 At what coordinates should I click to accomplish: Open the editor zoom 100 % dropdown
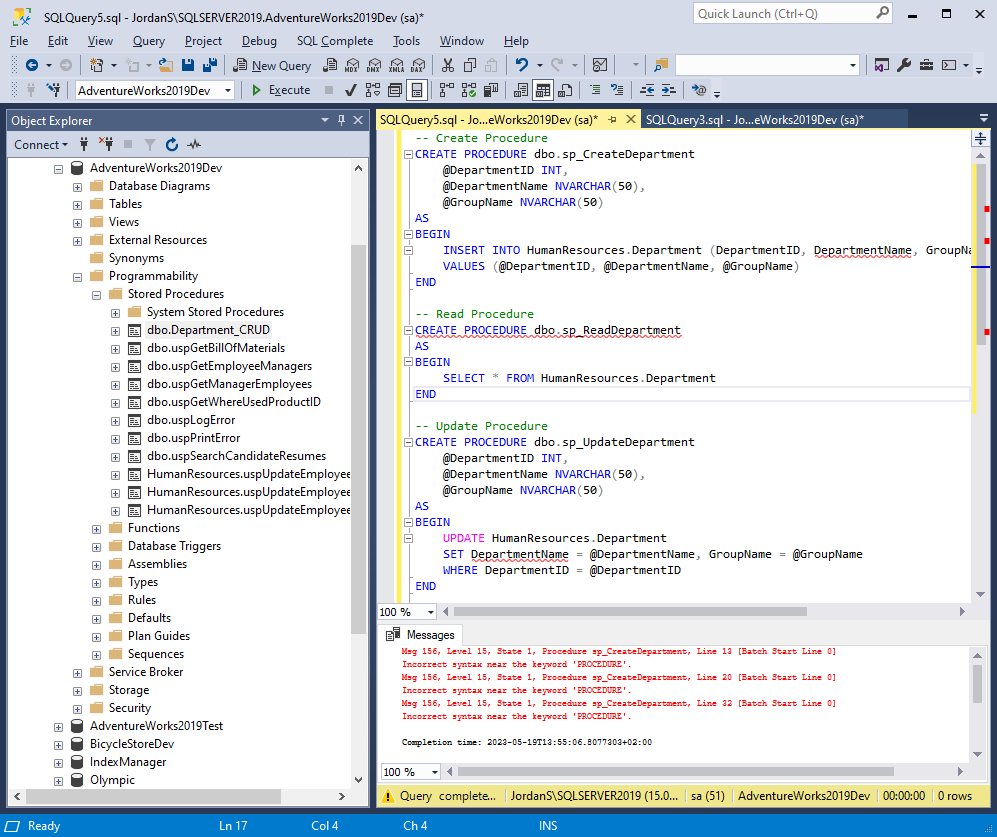430,612
